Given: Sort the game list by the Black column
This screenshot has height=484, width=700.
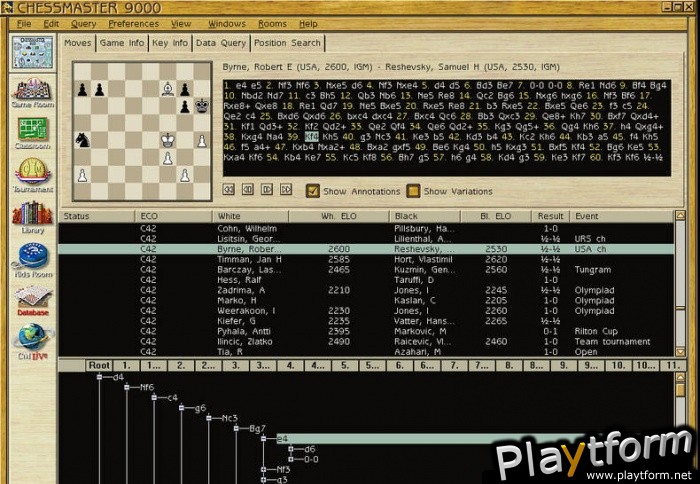Looking at the screenshot, I should coord(425,216).
